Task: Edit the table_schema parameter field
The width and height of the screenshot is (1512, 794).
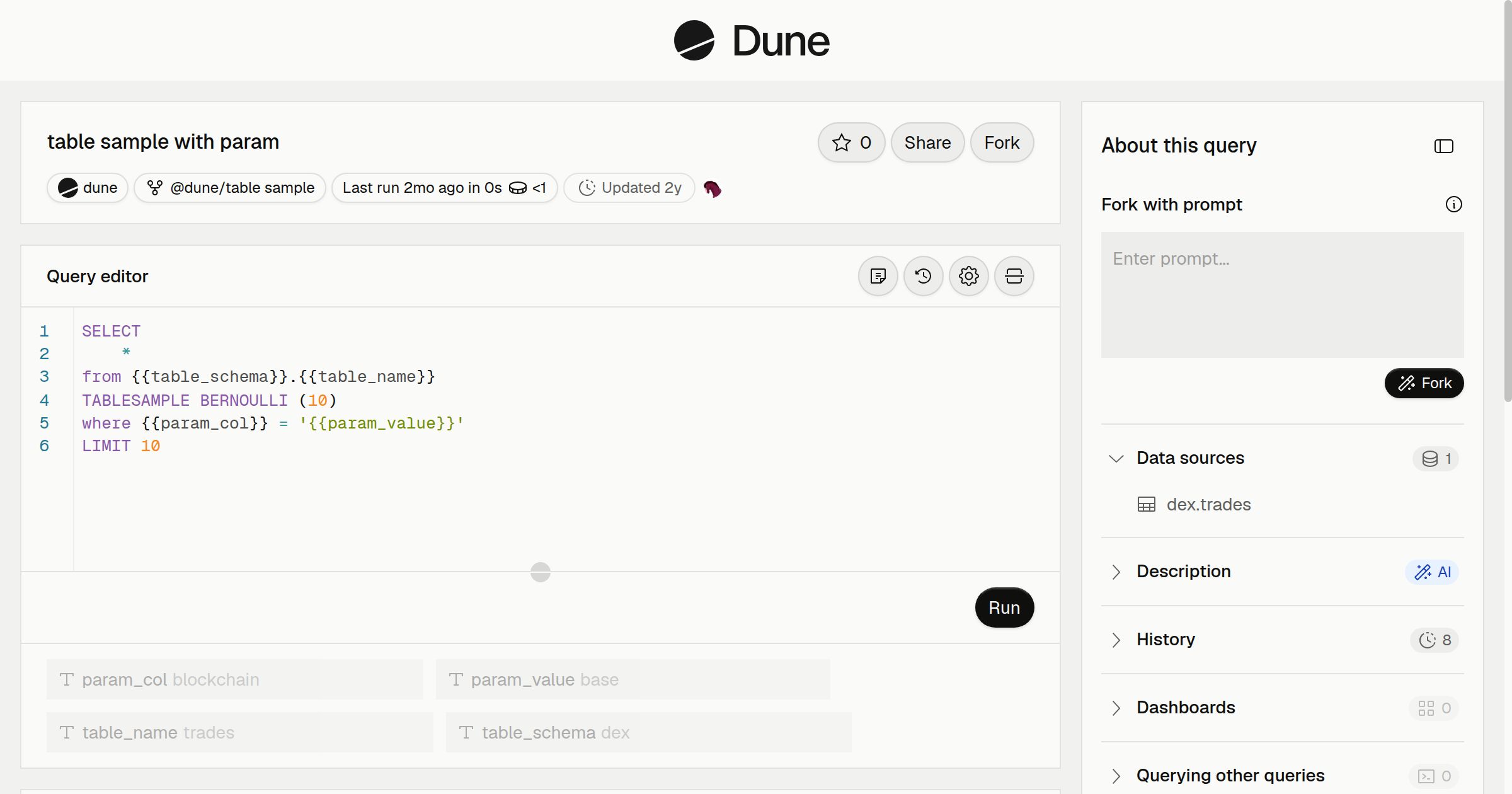Action: tap(648, 732)
